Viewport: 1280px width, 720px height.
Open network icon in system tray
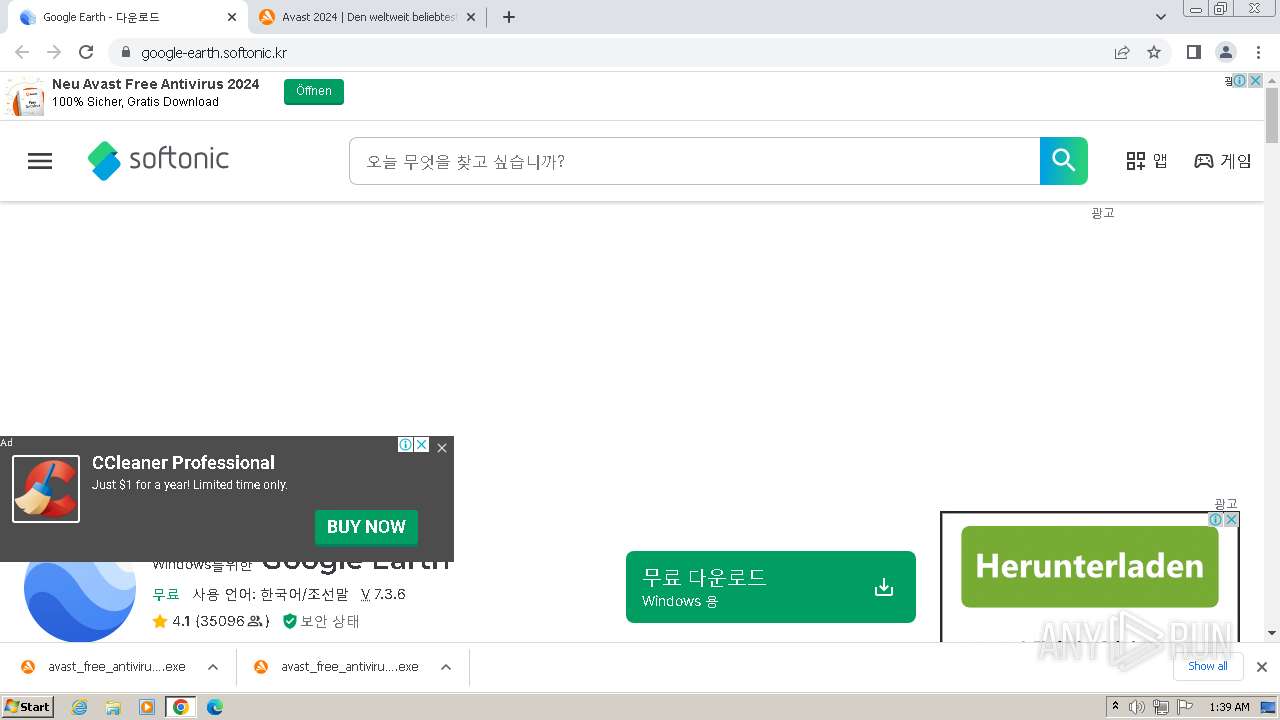pyautogui.click(x=1160, y=707)
